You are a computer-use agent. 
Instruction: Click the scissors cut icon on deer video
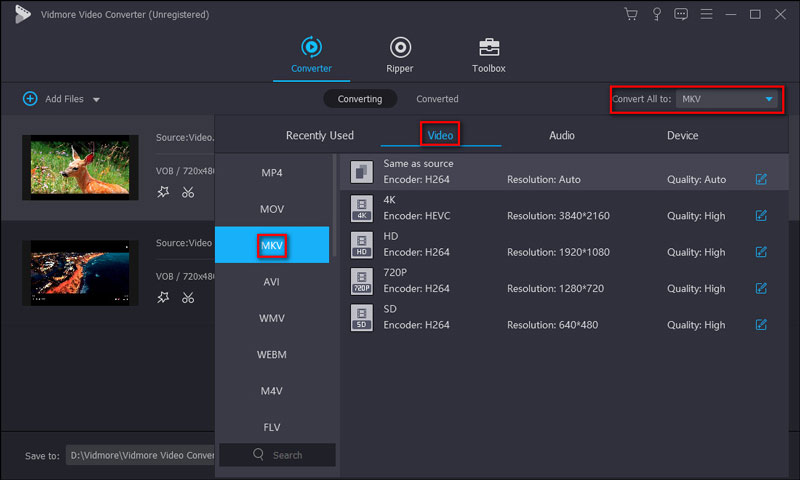[188, 192]
